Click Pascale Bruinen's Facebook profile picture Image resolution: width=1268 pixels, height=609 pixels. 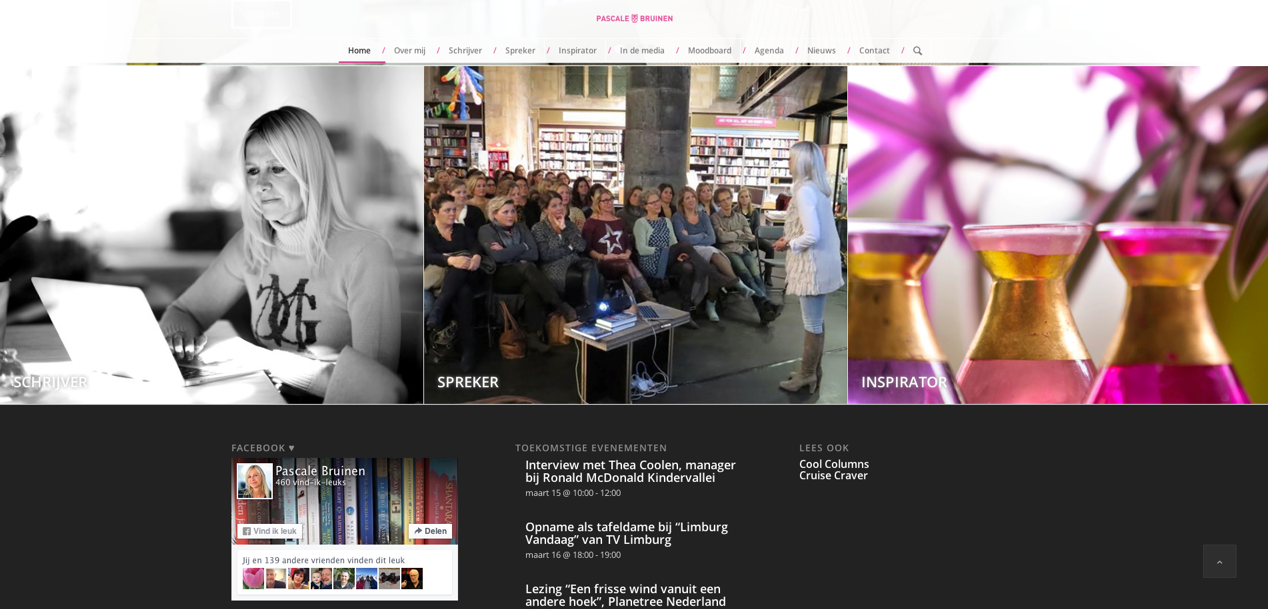(x=255, y=481)
